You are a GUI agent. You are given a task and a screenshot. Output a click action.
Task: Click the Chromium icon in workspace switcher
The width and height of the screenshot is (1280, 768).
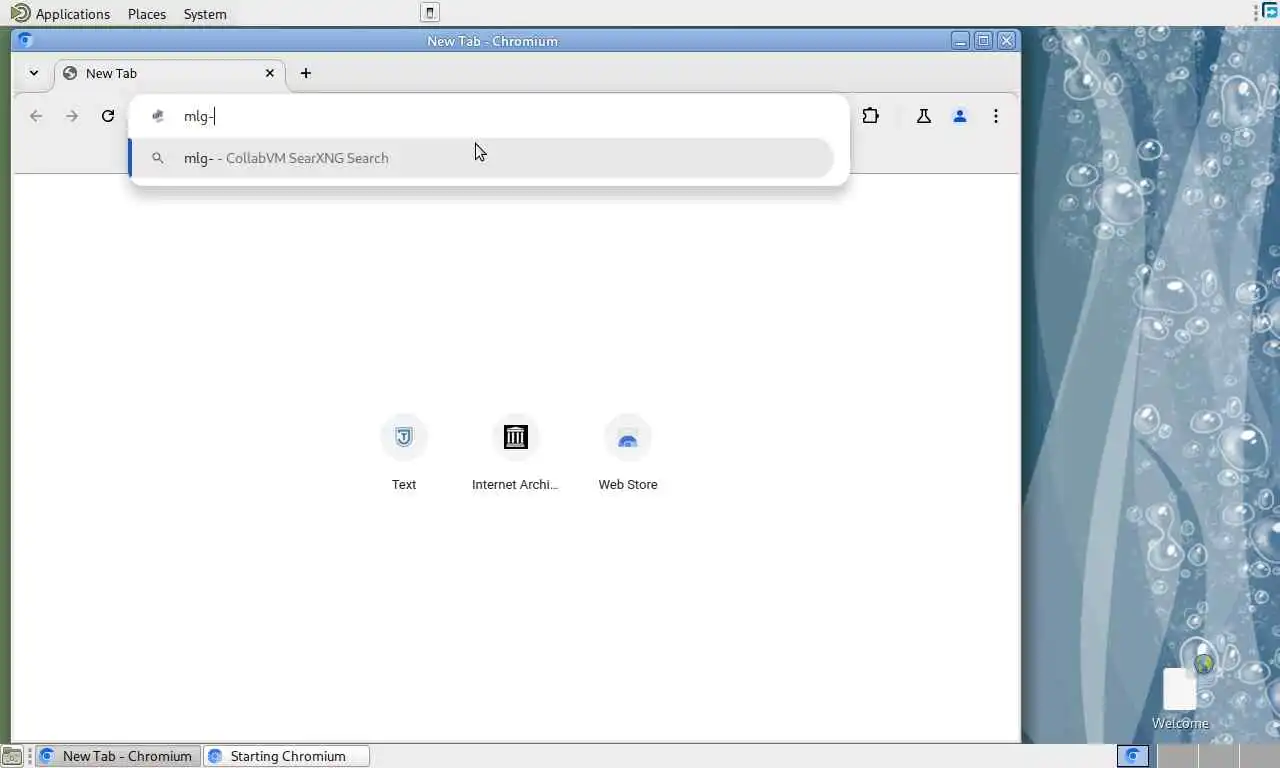(x=1133, y=756)
